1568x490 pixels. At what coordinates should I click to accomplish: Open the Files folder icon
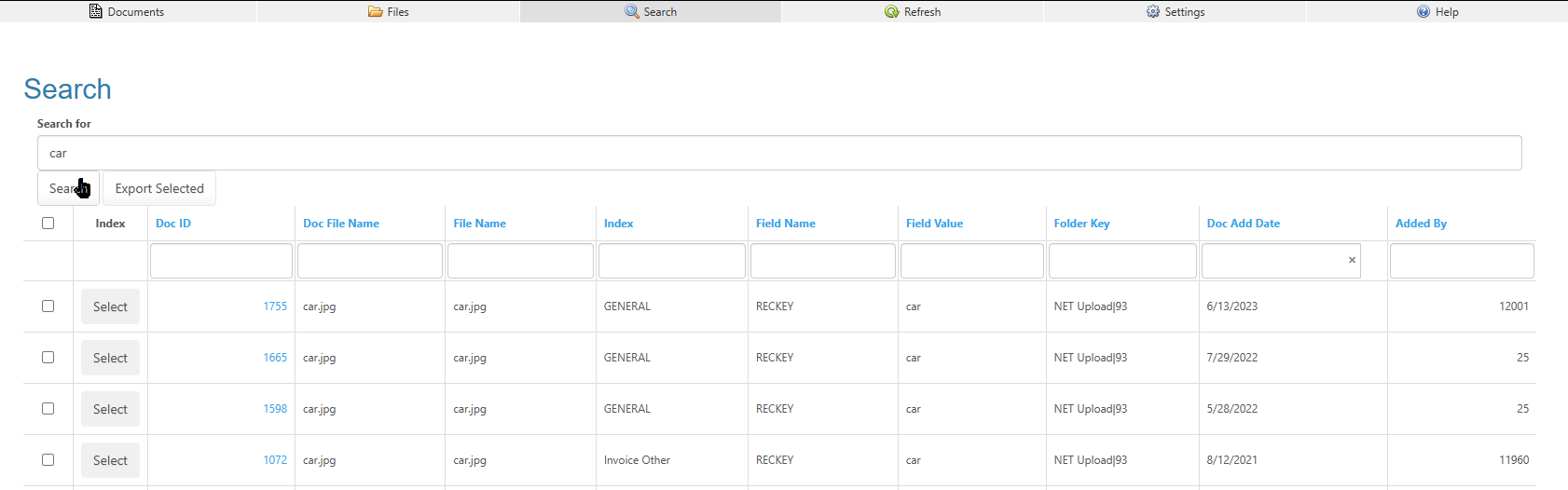tap(375, 12)
